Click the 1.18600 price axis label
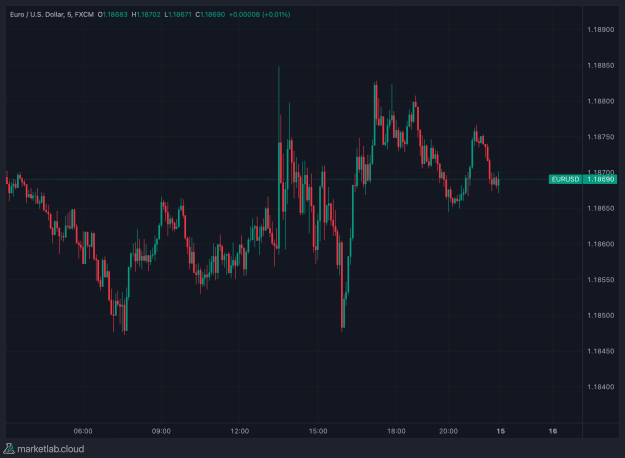 pyautogui.click(x=601, y=244)
